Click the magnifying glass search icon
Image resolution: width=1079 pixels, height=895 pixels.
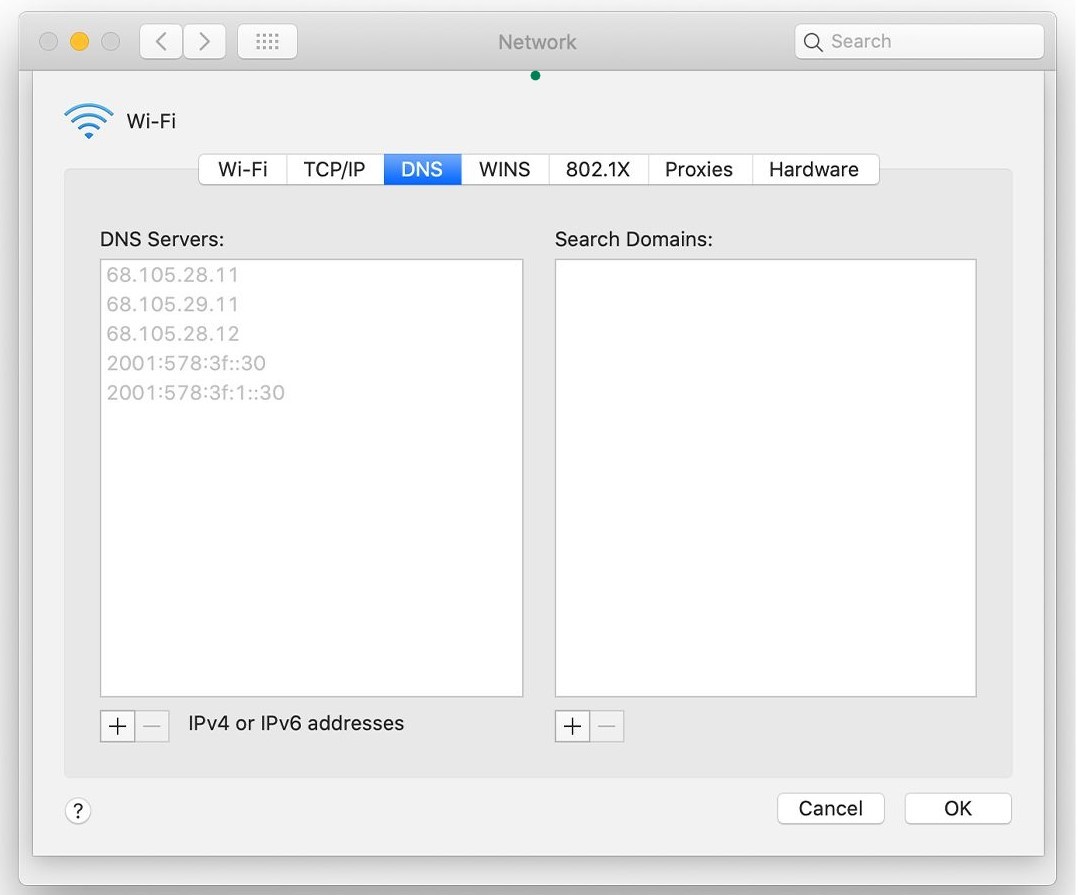point(814,42)
